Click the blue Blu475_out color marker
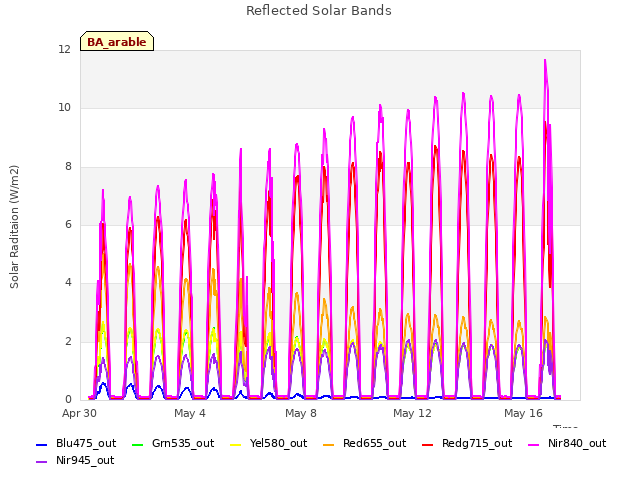The height and width of the screenshot is (480, 640). (42, 444)
